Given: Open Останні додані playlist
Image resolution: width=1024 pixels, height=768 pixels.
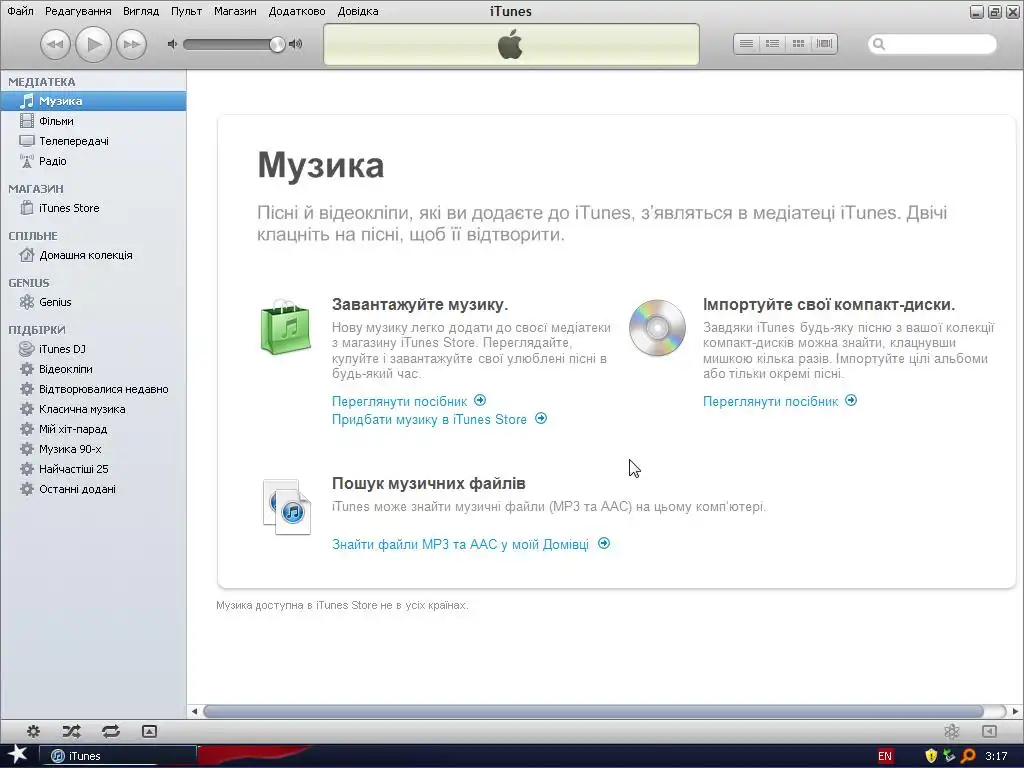Looking at the screenshot, I should click(x=93, y=489).
